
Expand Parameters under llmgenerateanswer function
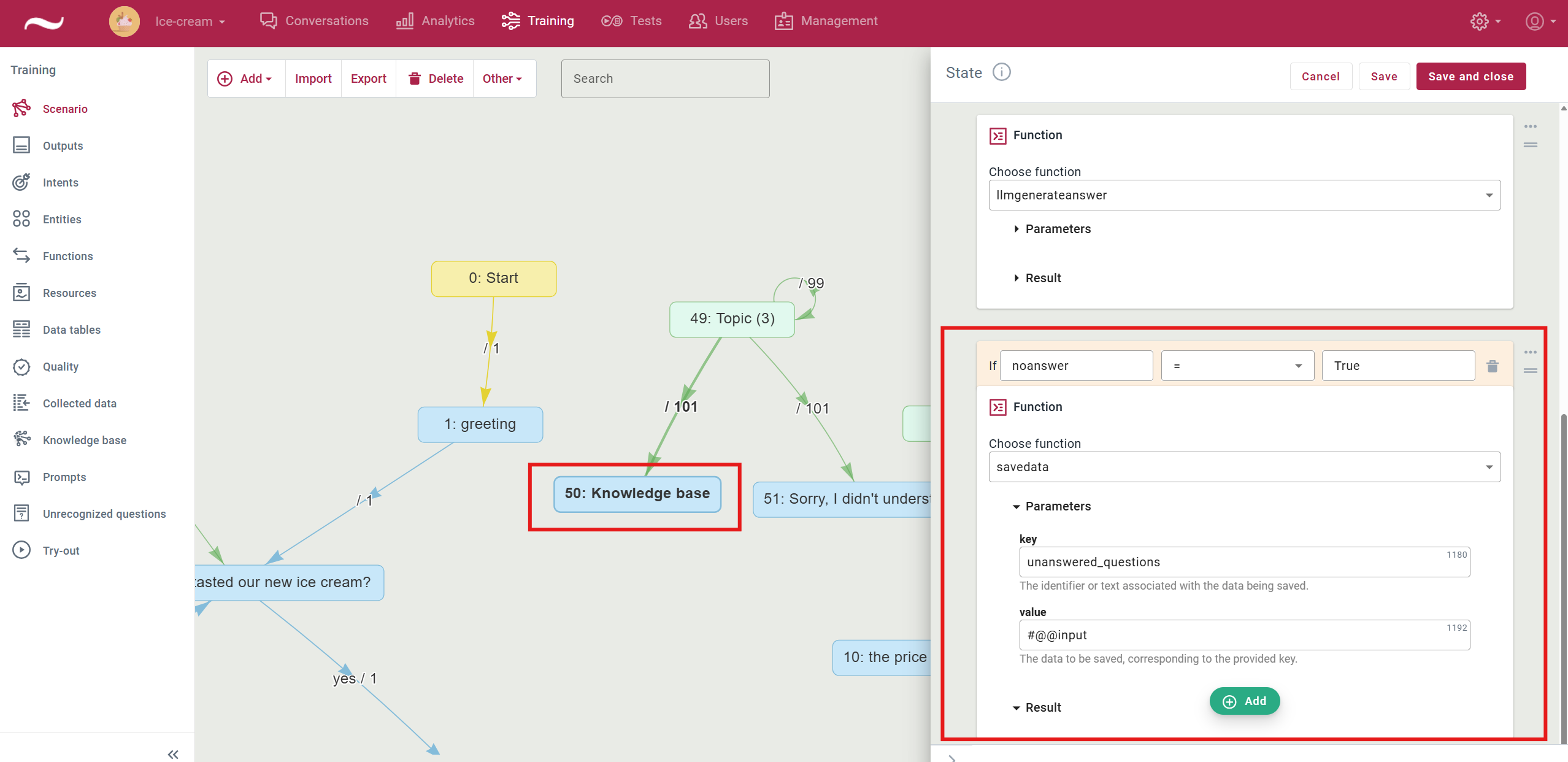tap(1051, 229)
